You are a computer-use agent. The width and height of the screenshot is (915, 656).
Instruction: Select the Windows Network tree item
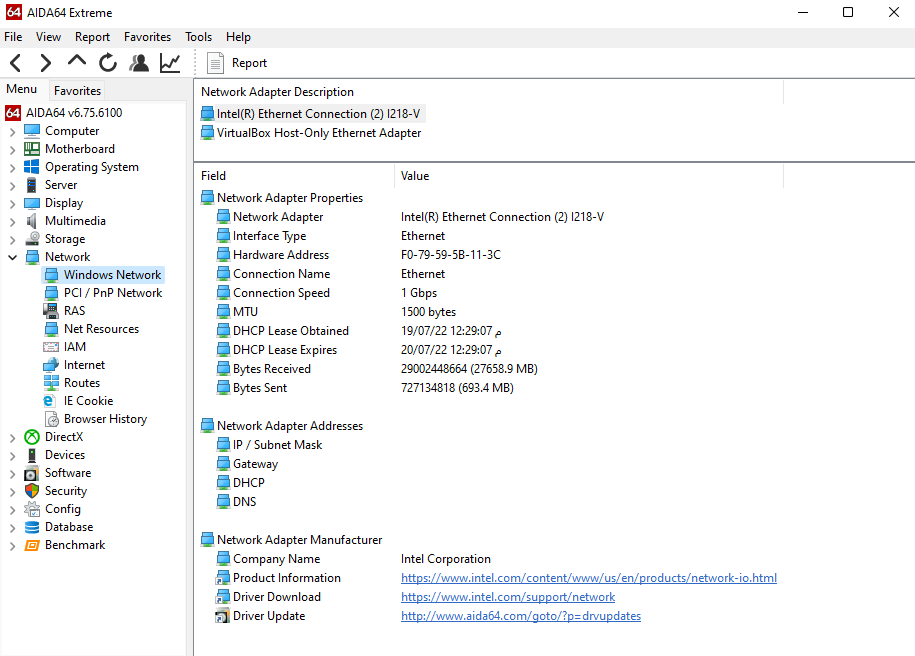click(x=112, y=275)
